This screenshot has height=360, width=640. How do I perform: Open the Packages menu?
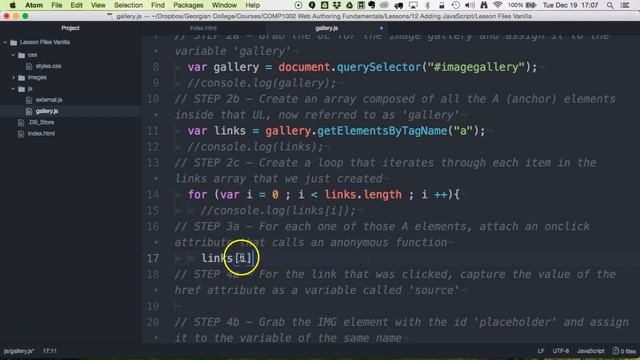[x=188, y=5]
